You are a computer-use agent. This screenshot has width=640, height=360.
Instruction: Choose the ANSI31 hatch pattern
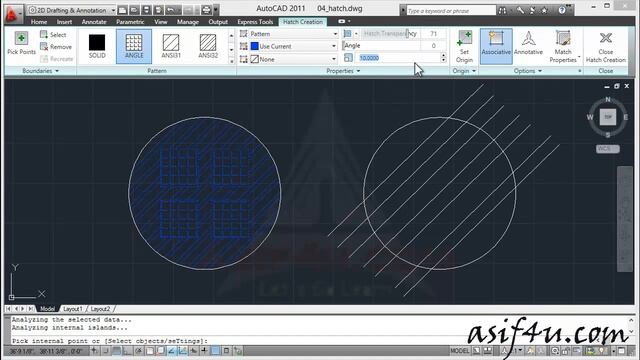pyautogui.click(x=171, y=46)
